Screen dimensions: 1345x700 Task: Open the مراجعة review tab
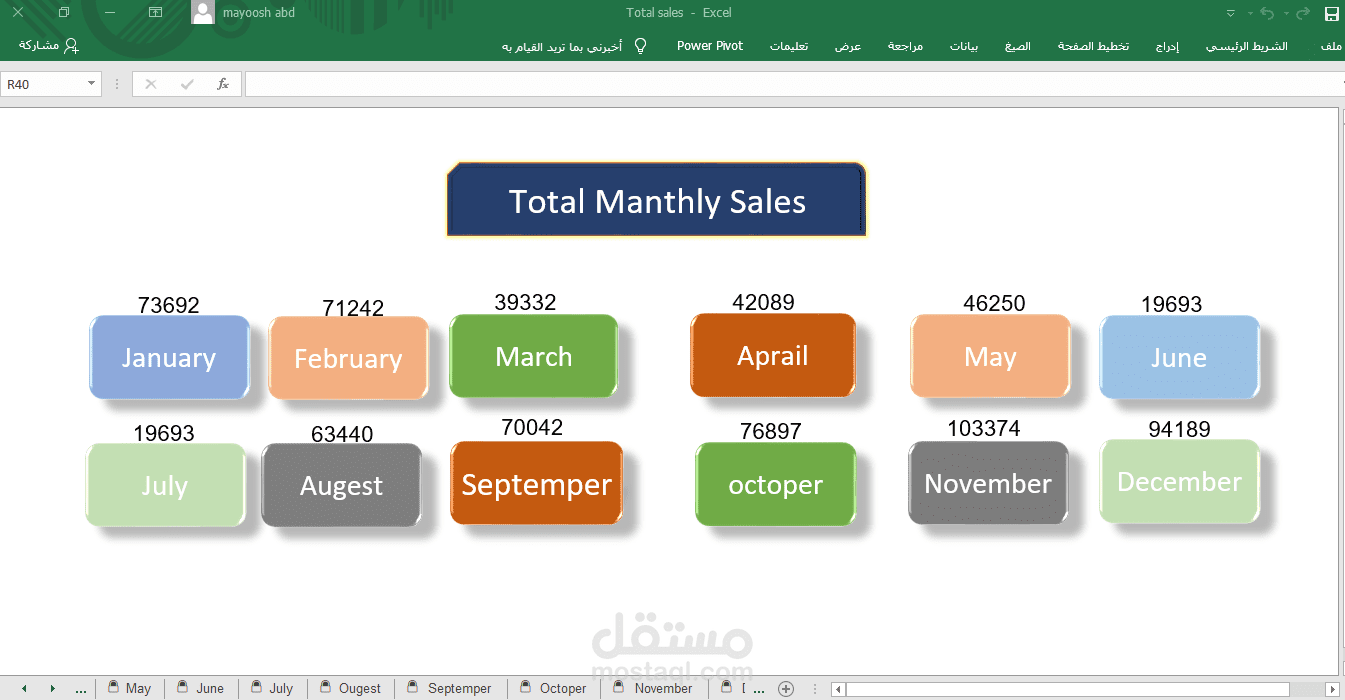pyautogui.click(x=905, y=46)
